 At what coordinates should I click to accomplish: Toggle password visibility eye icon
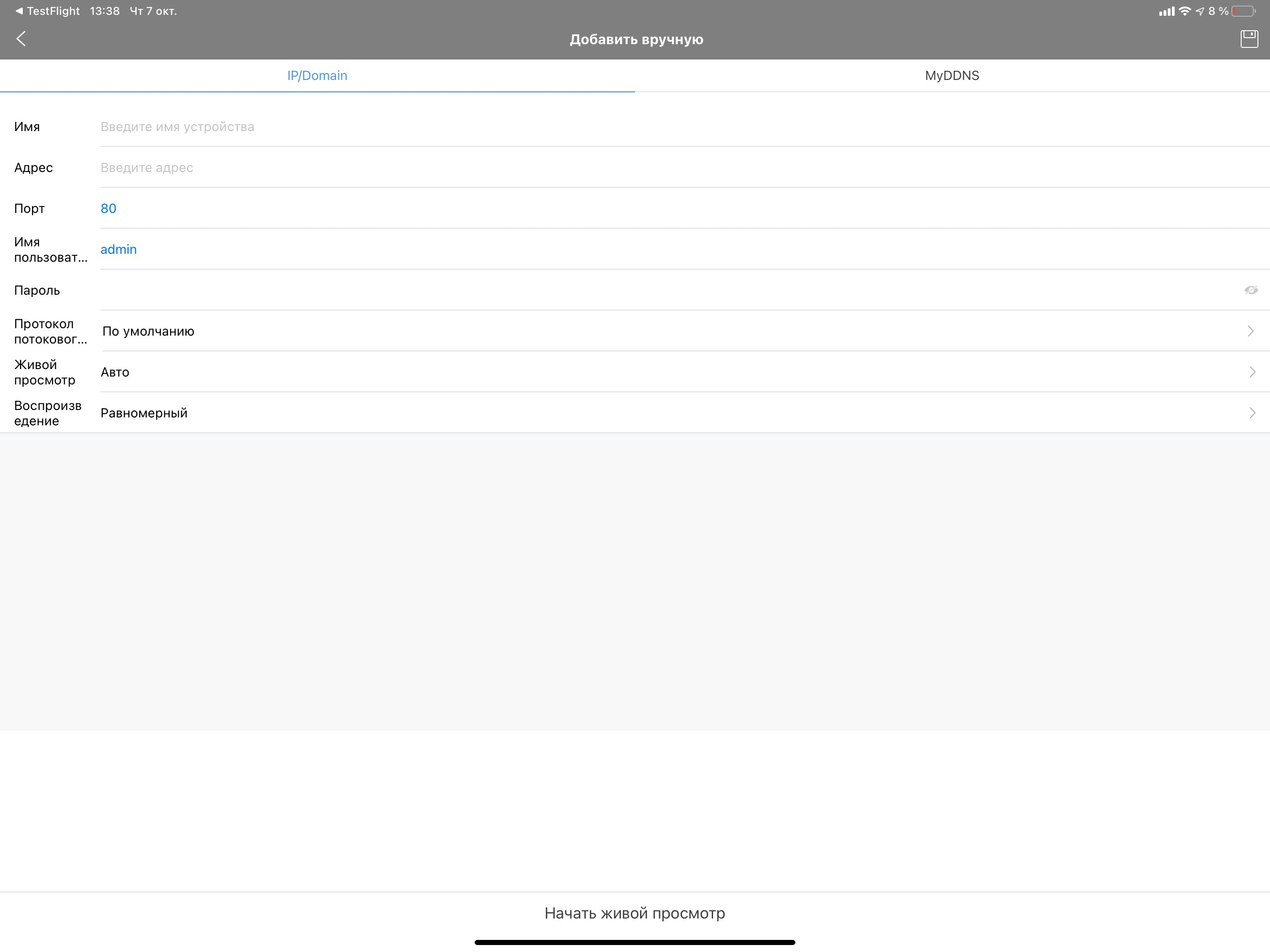point(1250,290)
